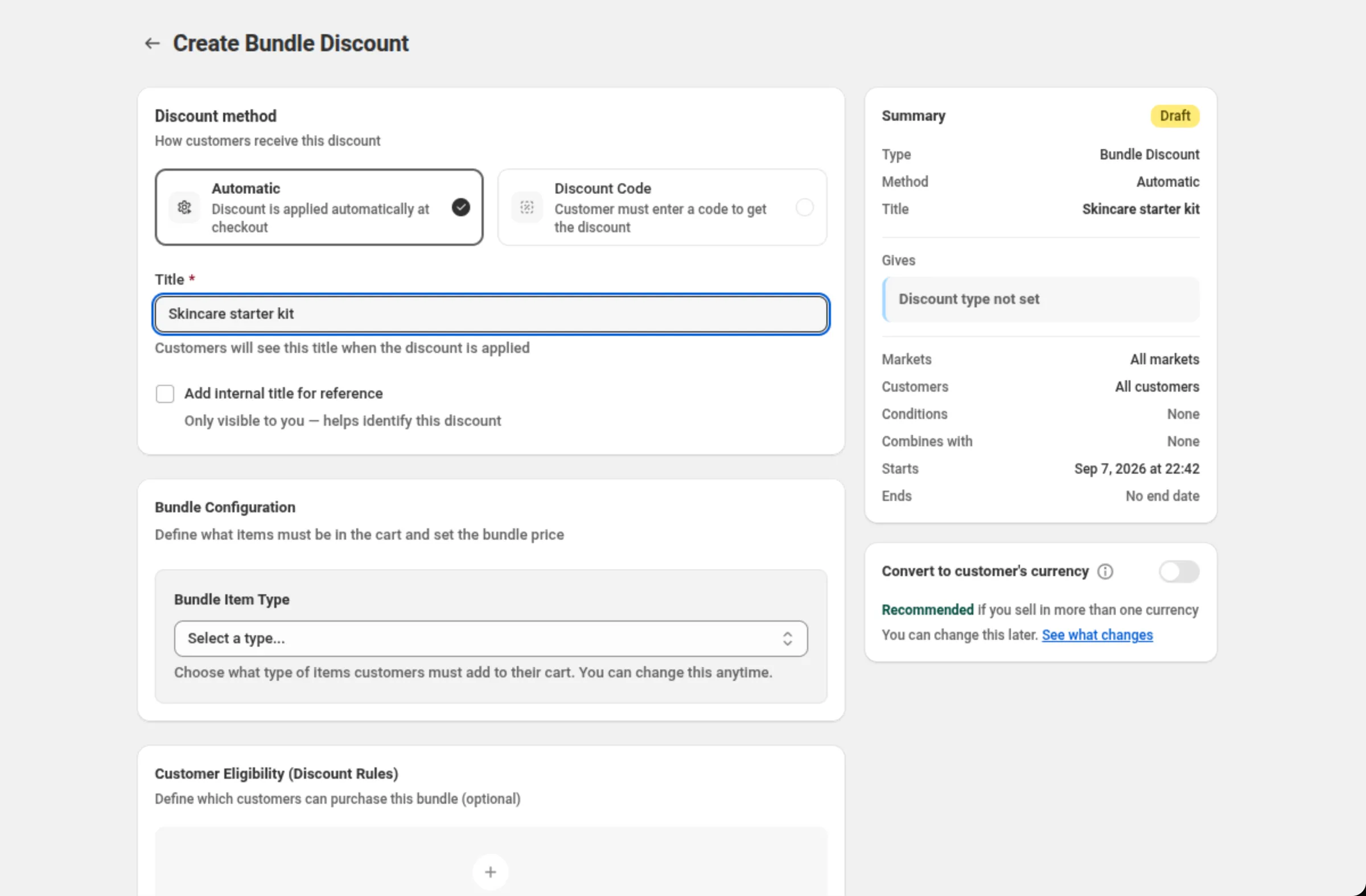Click the Bundle Configuration heading
Viewport: 1366px width, 896px height.
point(225,507)
